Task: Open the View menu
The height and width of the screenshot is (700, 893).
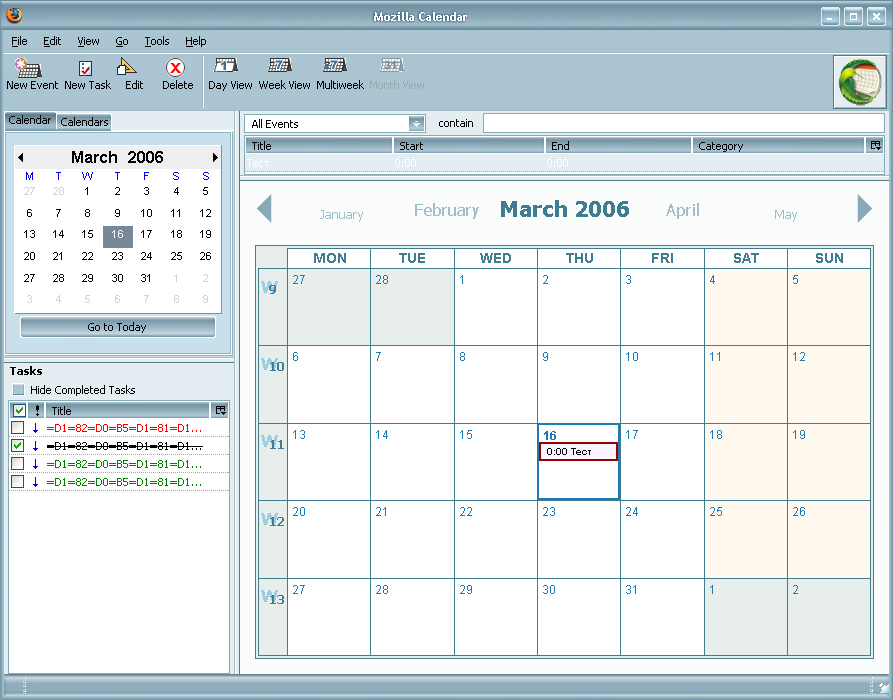Action: pyautogui.click(x=88, y=41)
